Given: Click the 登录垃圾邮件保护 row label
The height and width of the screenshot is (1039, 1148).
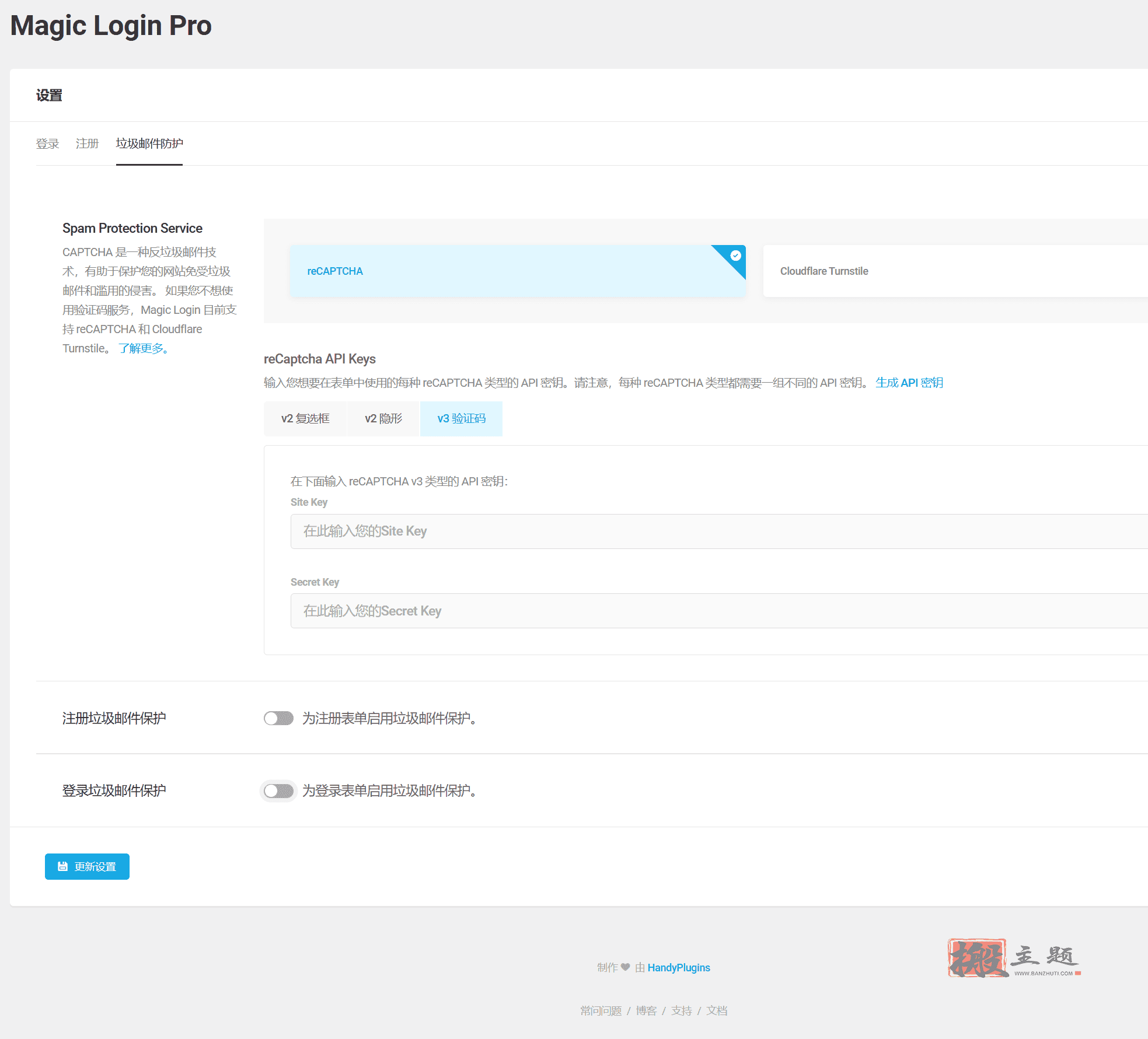Looking at the screenshot, I should [114, 791].
